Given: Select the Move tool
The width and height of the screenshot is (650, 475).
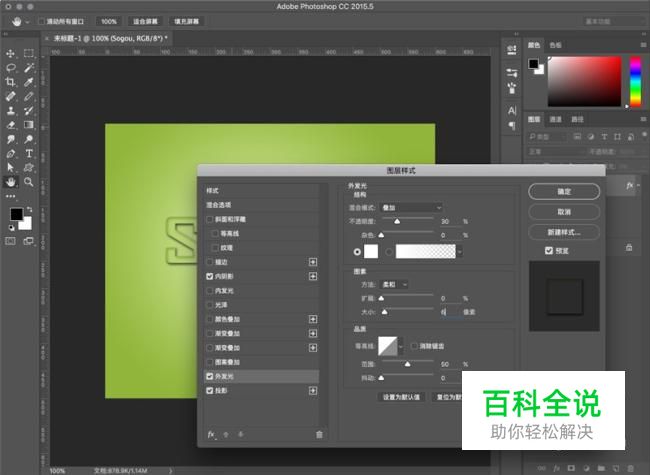Looking at the screenshot, I should pyautogui.click(x=10, y=53).
